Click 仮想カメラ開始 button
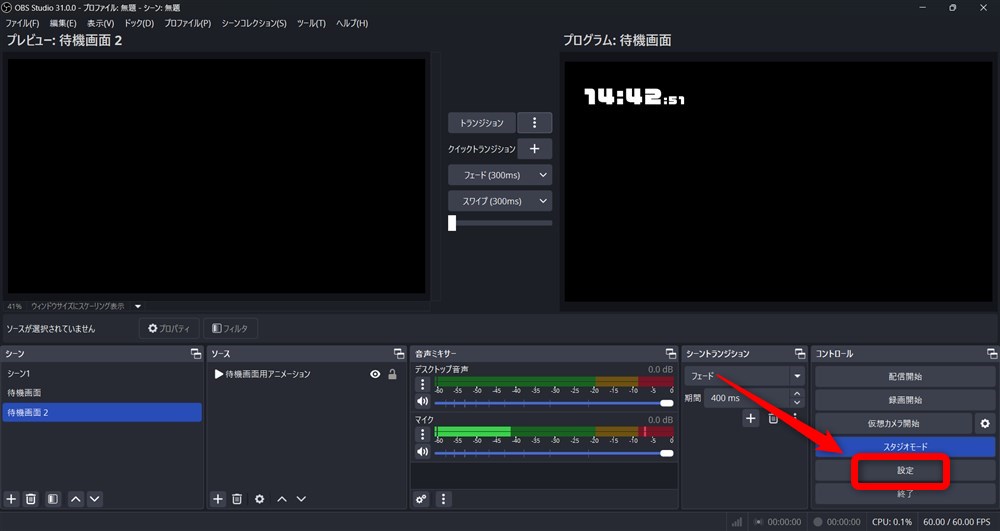This screenshot has height=531, width=1000. coord(893,423)
